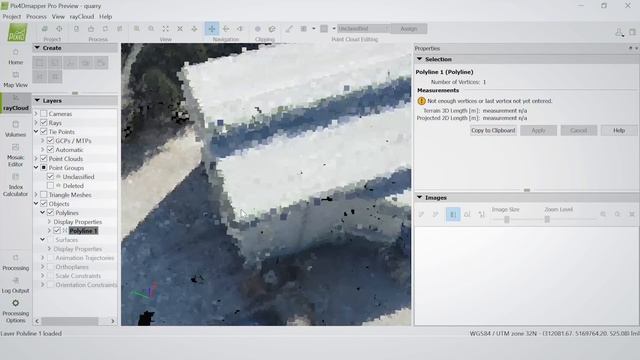Click the four-corner focus icon in View group
Image resolution: width=640 pixels, height=360 pixels.
[165, 29]
